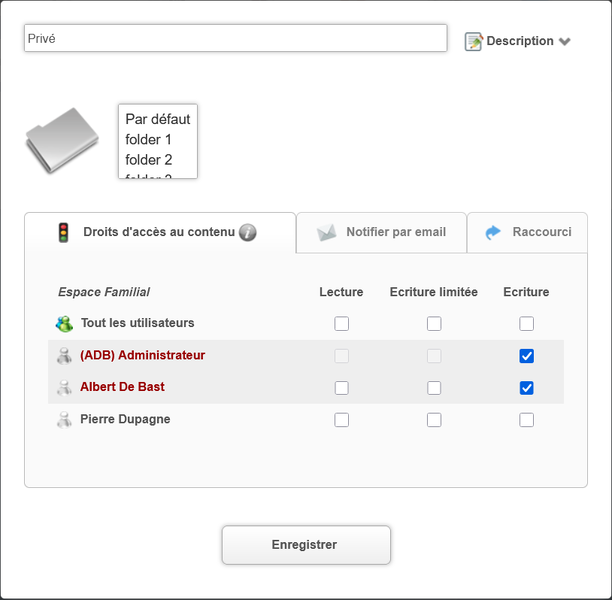Image resolution: width=612 pixels, height=600 pixels.
Task: Click the Description edit notepad icon
Action: 474,42
